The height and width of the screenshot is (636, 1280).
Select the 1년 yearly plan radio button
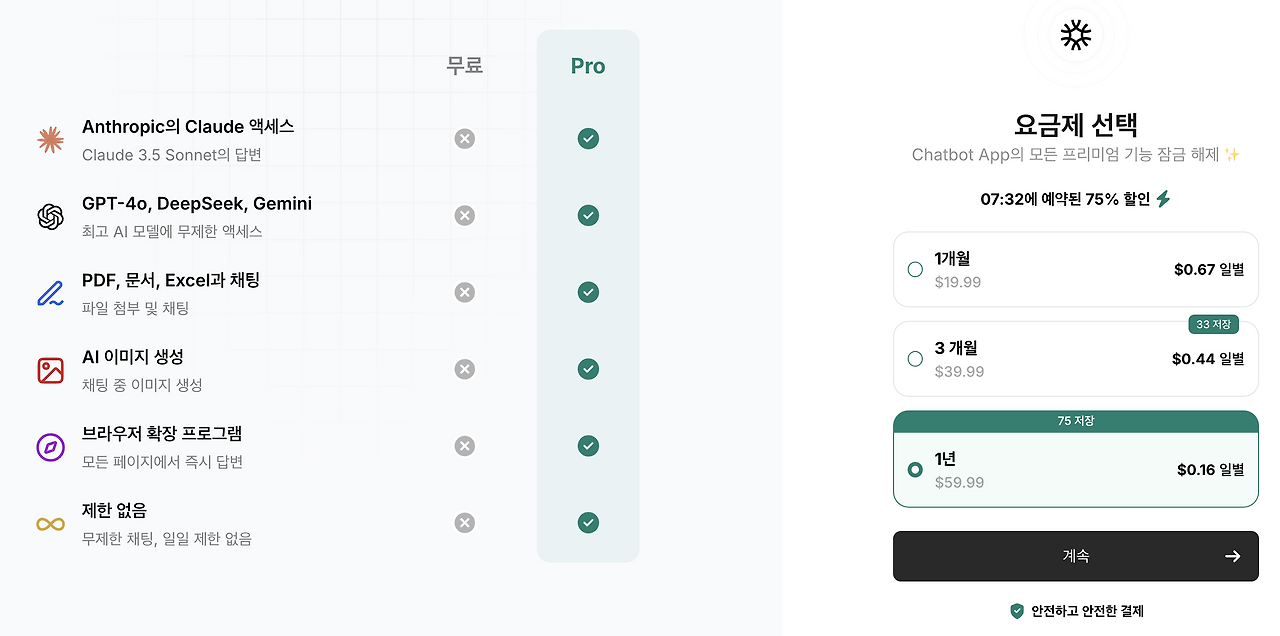click(x=915, y=469)
